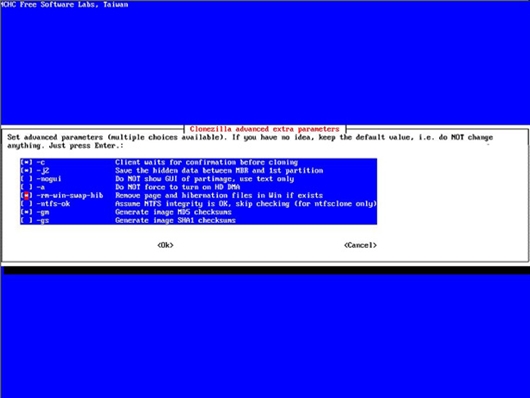This screenshot has width=530, height=398.
Task: Click the -ntfs-ok option label
Action: click(53, 204)
